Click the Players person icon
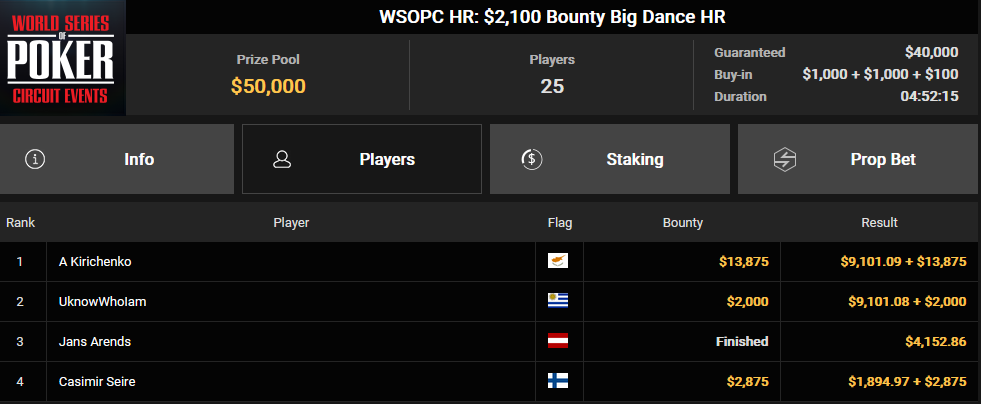 282,159
